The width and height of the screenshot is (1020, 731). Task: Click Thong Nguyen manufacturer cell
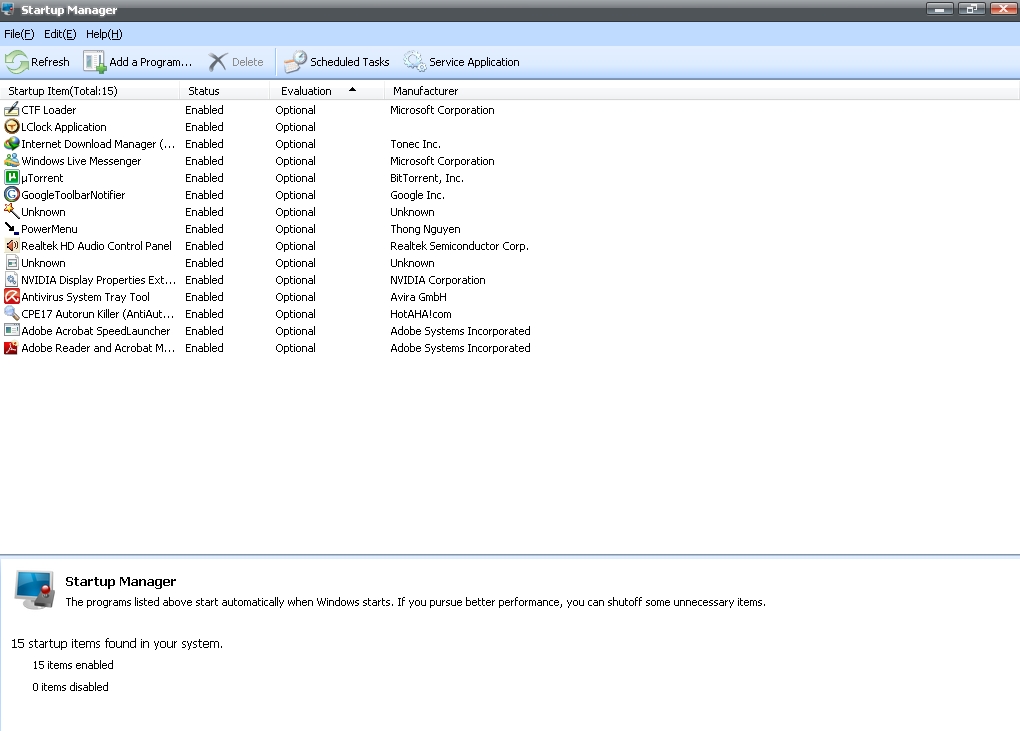(425, 229)
